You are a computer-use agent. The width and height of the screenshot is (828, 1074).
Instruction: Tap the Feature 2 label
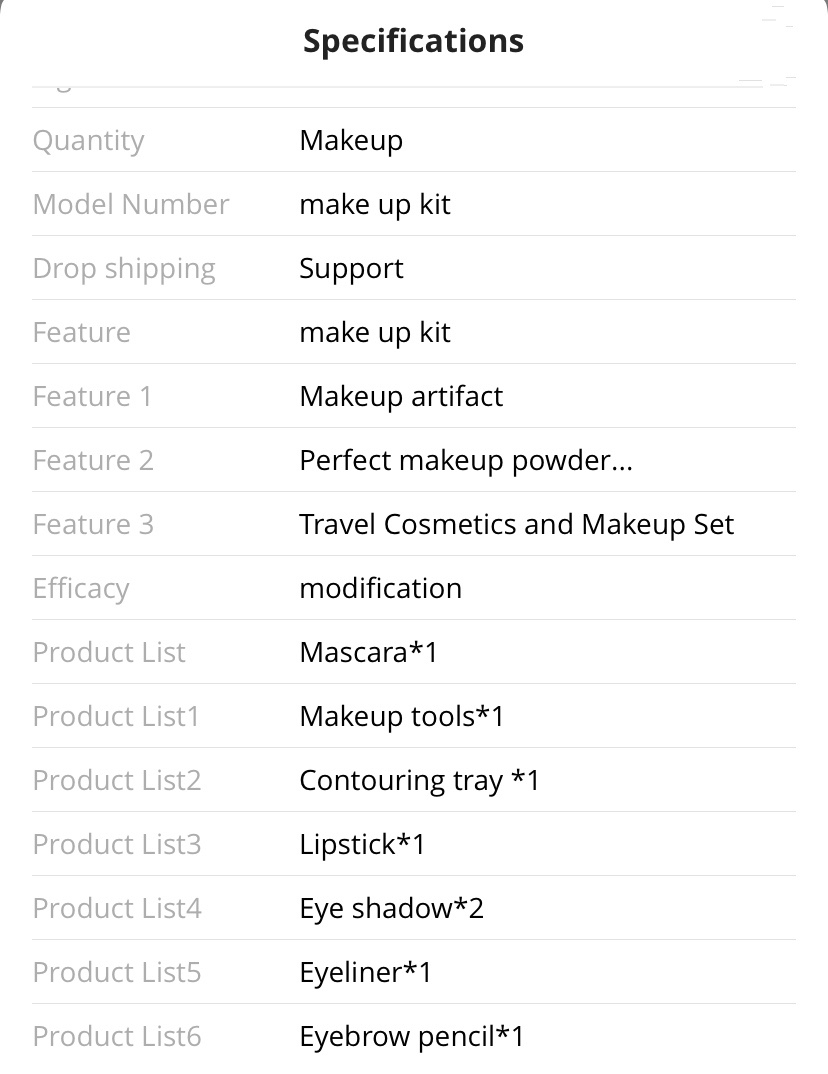click(93, 460)
